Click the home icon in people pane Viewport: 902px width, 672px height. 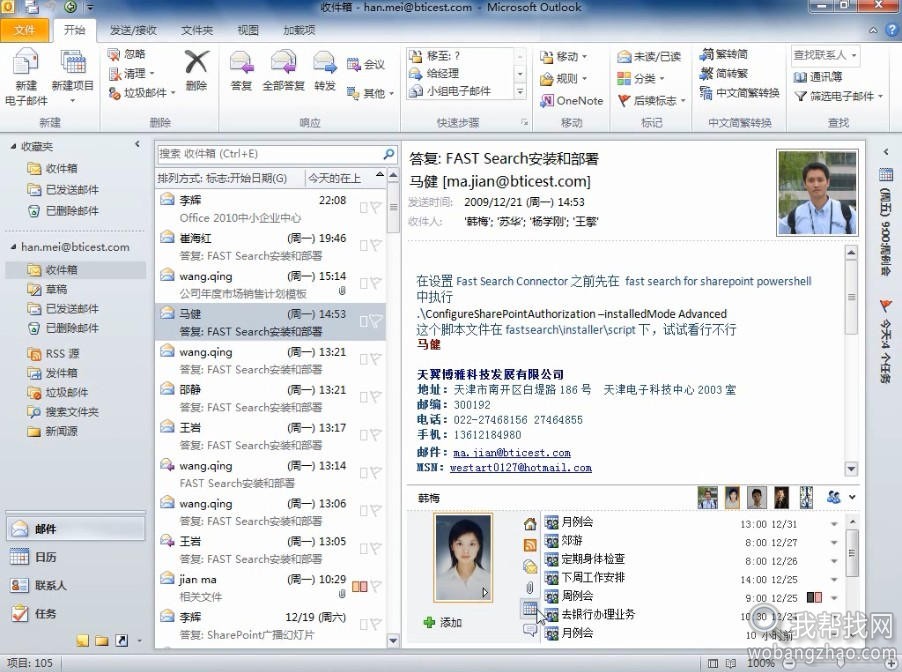click(x=530, y=524)
